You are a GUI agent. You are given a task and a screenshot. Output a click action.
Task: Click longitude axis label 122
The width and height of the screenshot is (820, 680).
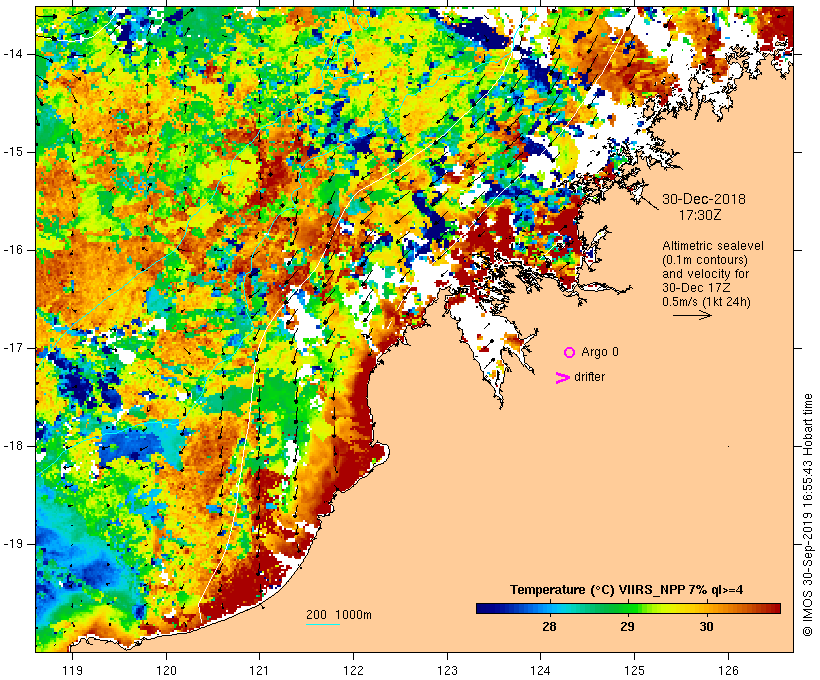354,670
